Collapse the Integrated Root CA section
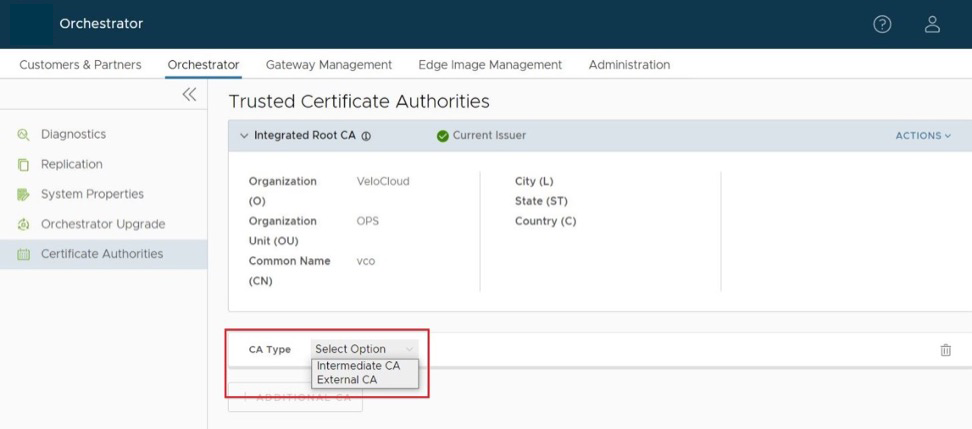This screenshot has width=972, height=429. [244, 136]
